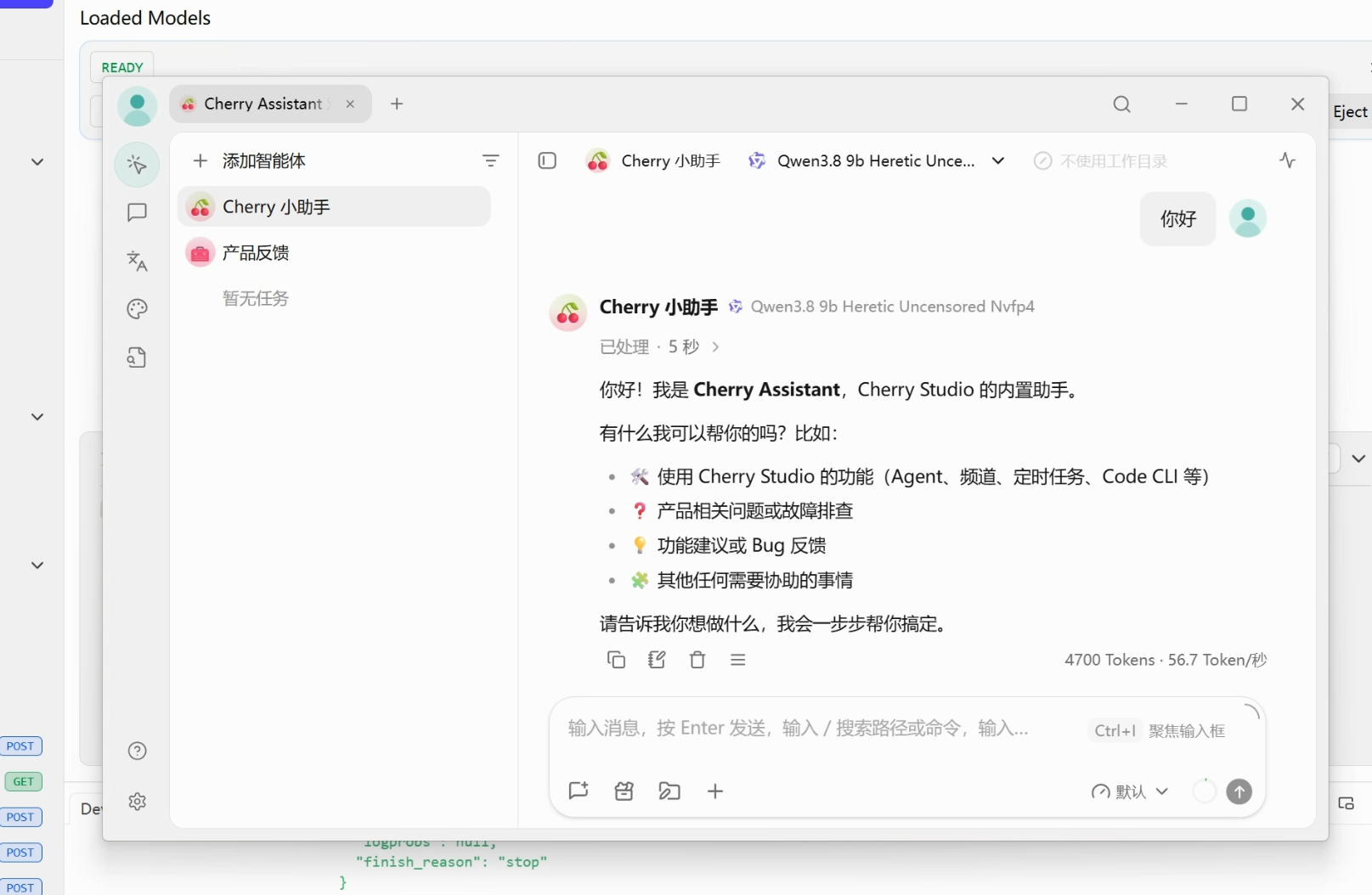
Task: Open the help question mark icon
Action: pyautogui.click(x=137, y=751)
